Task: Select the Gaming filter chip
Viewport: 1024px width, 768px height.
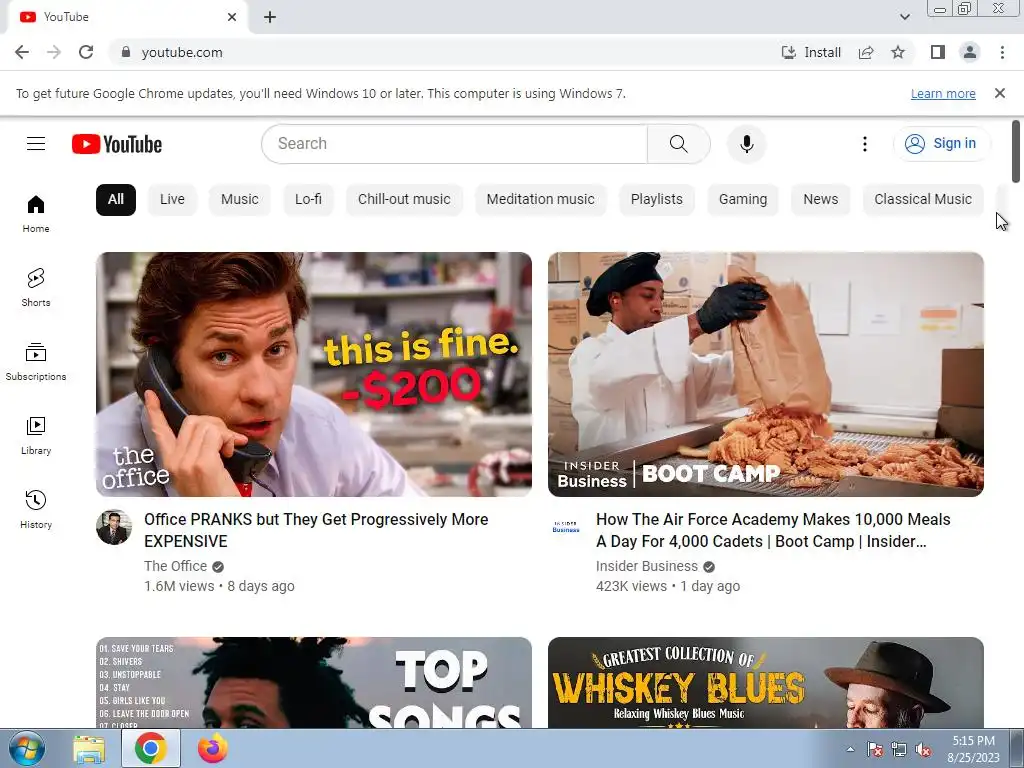Action: (743, 199)
